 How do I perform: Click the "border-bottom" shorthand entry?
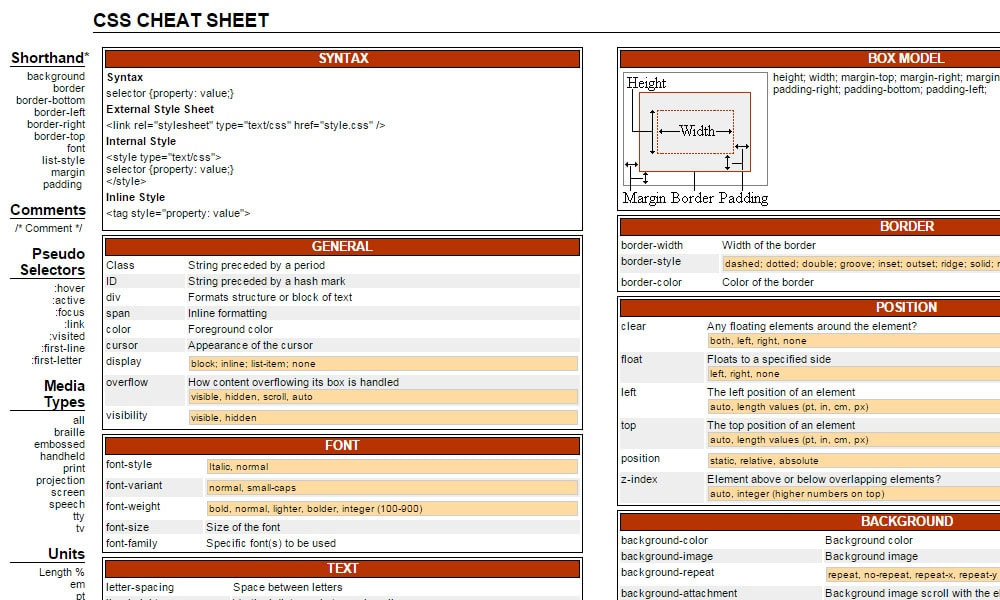click(x=51, y=100)
